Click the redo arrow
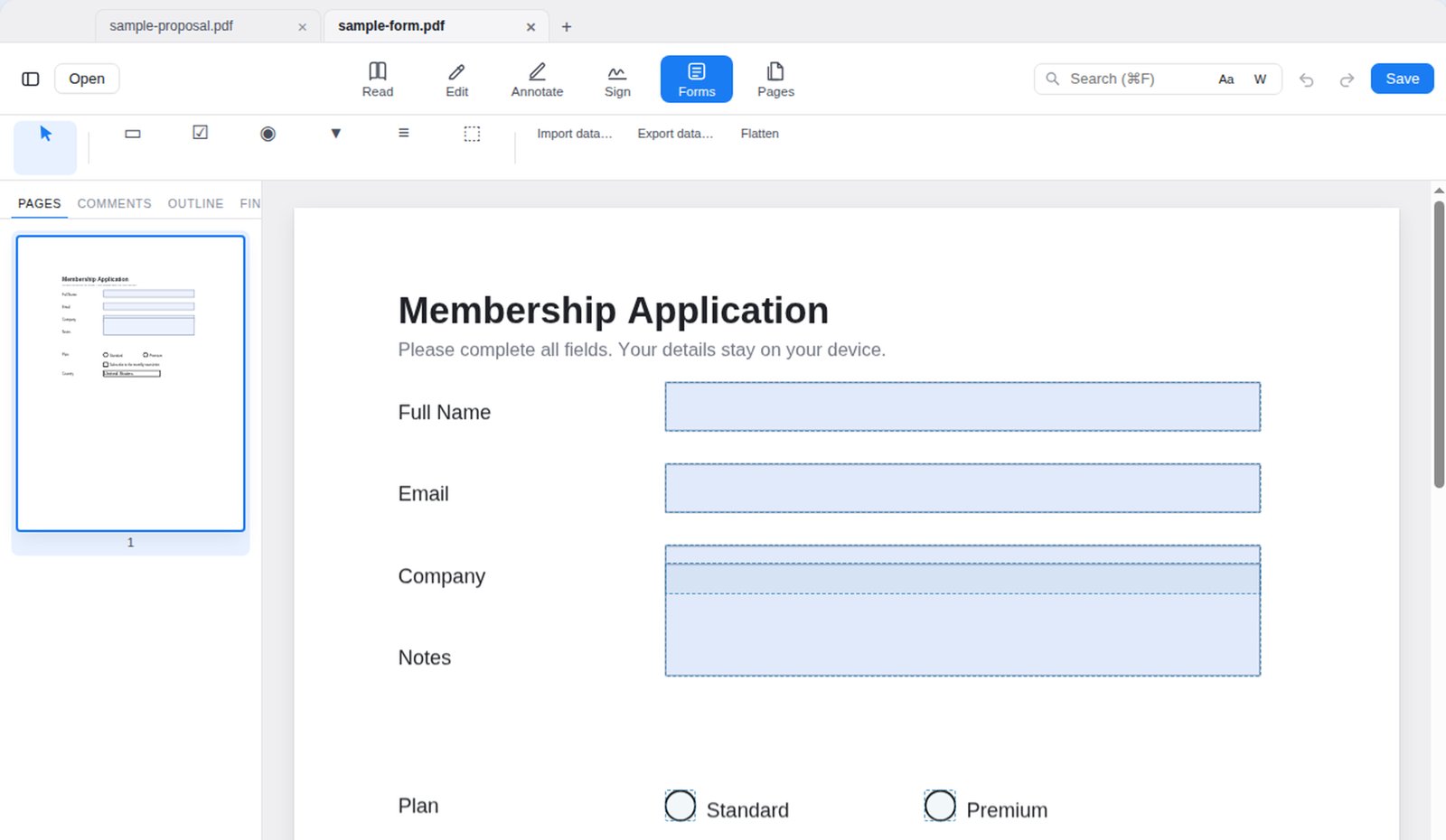 coord(1347,79)
